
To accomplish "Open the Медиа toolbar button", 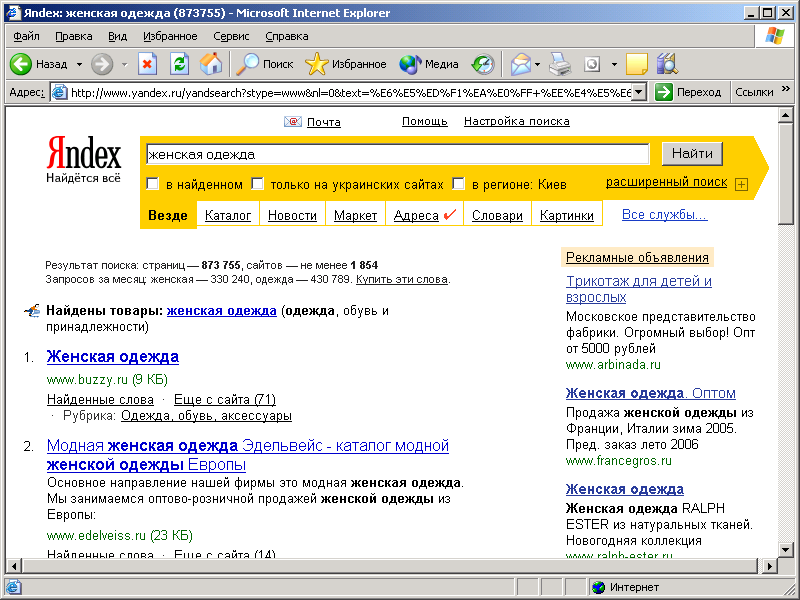I will [429, 64].
